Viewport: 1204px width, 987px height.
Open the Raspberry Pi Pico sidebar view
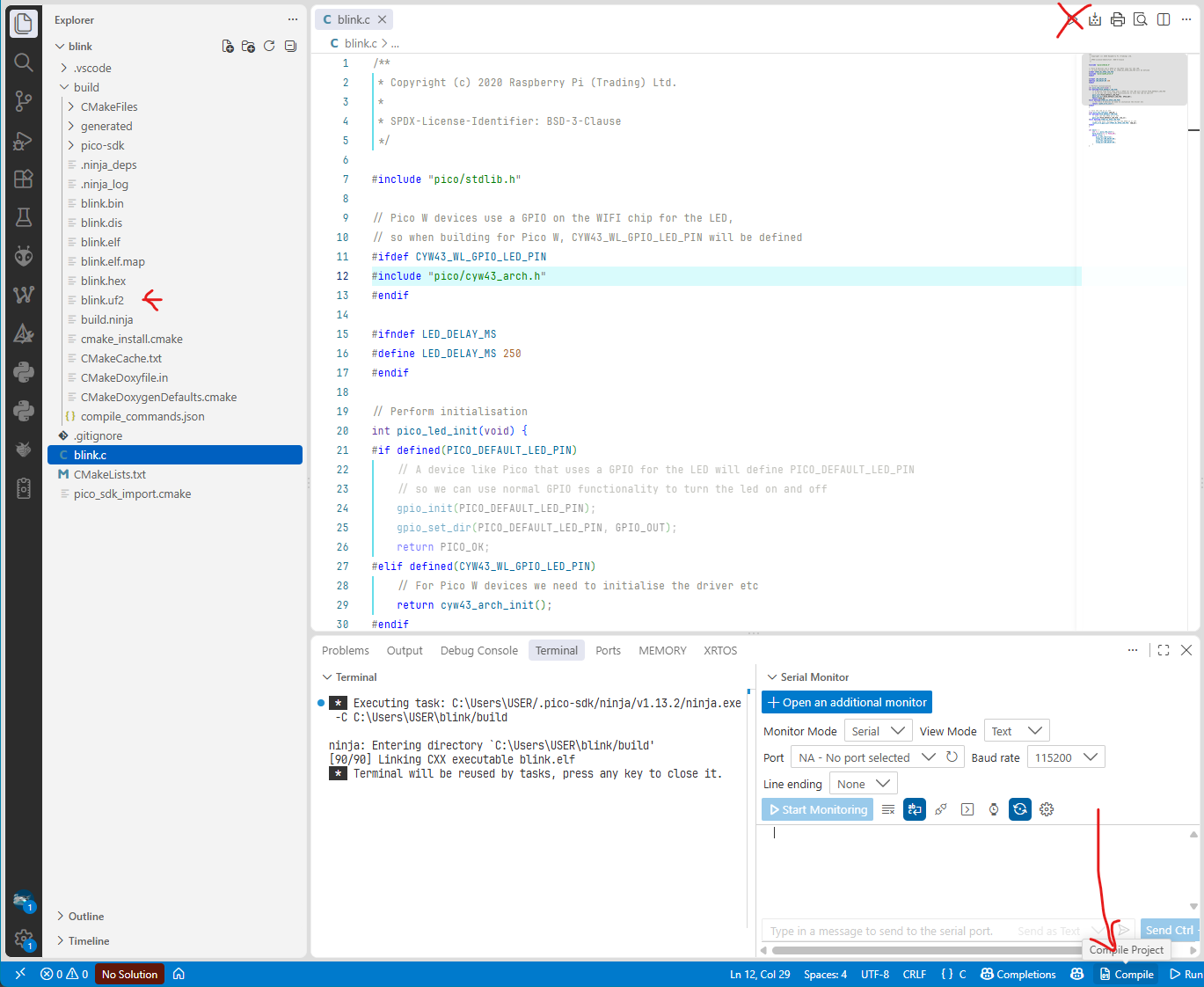point(24,450)
